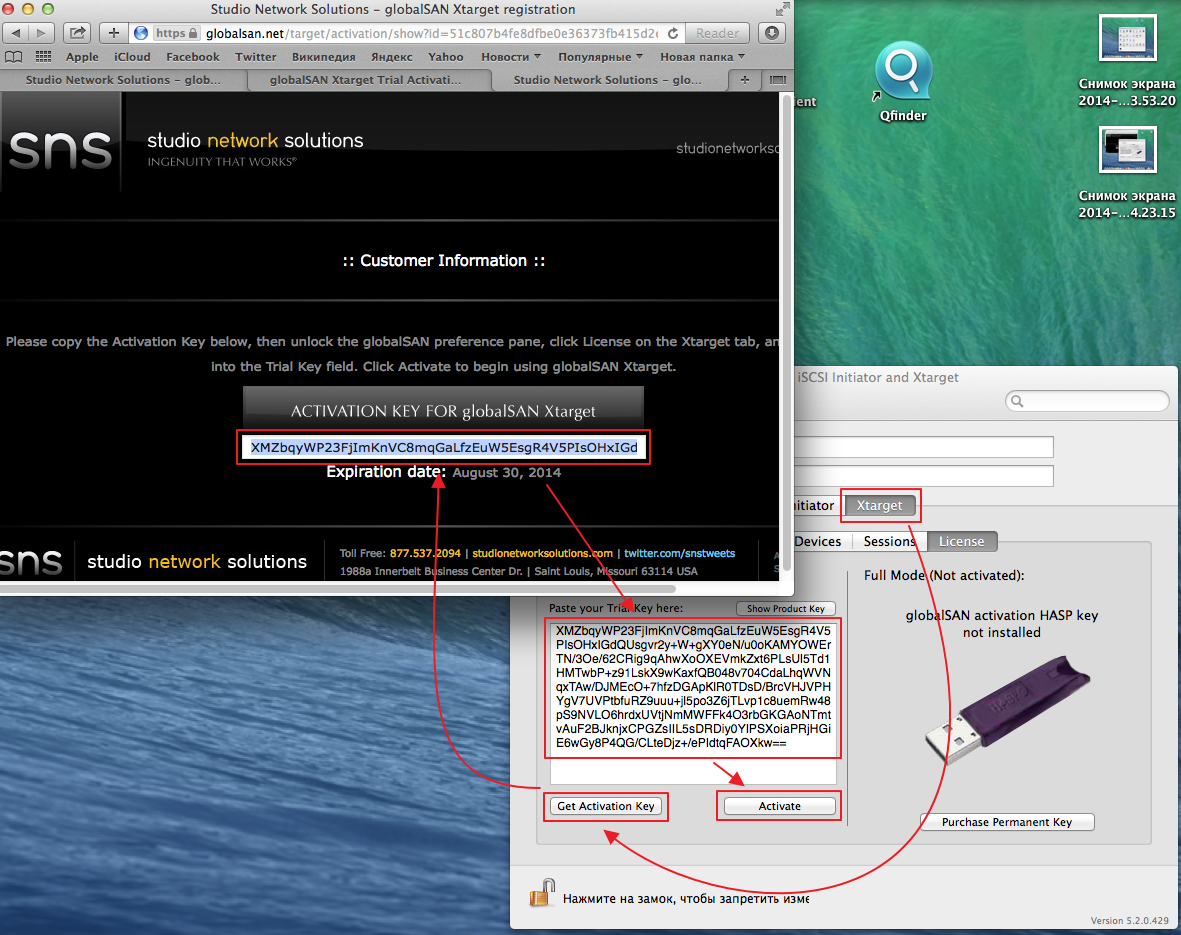1181x935 pixels.
Task: Select the License tab
Action: (x=961, y=541)
